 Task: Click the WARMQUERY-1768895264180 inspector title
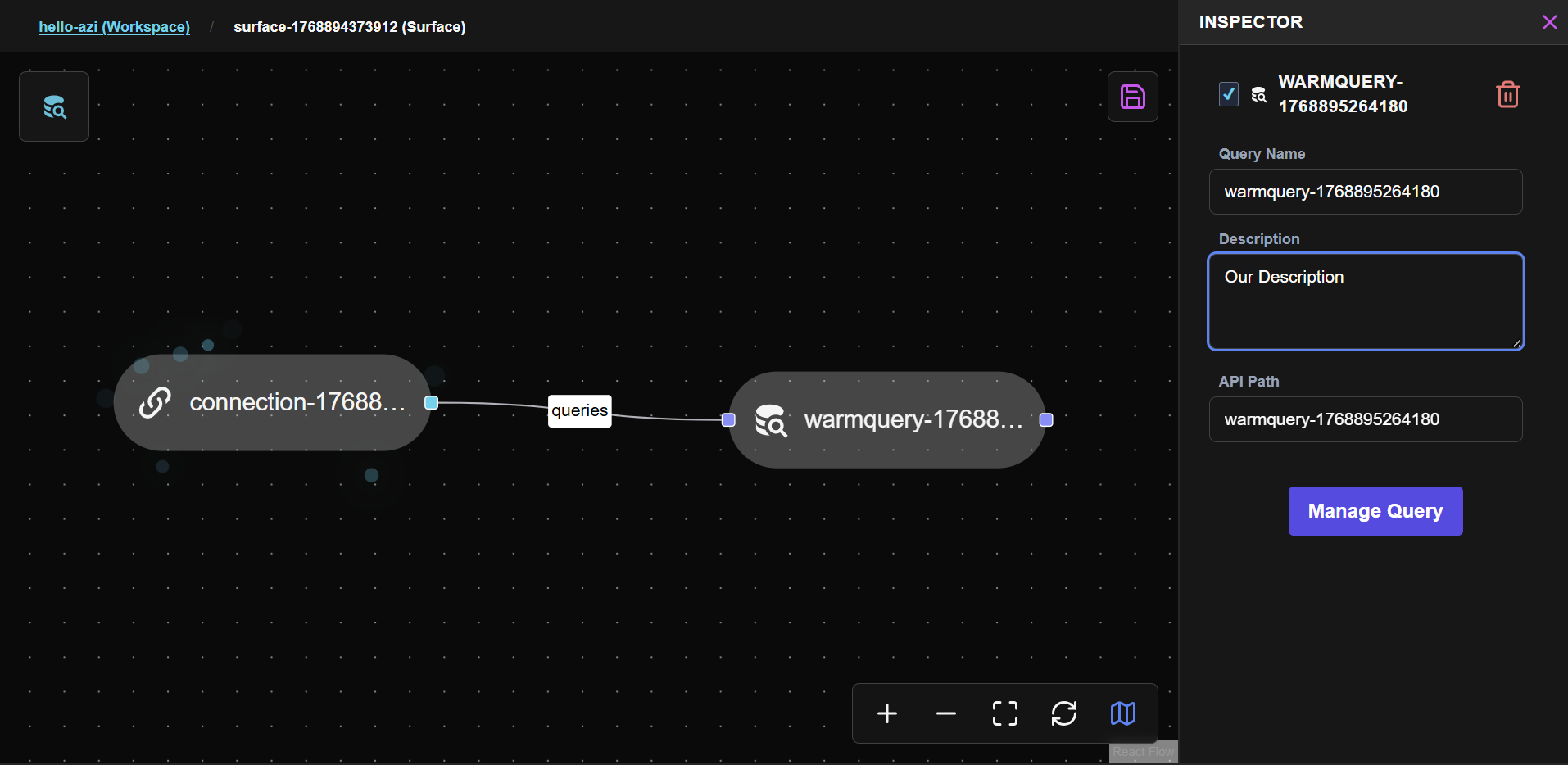[1343, 94]
